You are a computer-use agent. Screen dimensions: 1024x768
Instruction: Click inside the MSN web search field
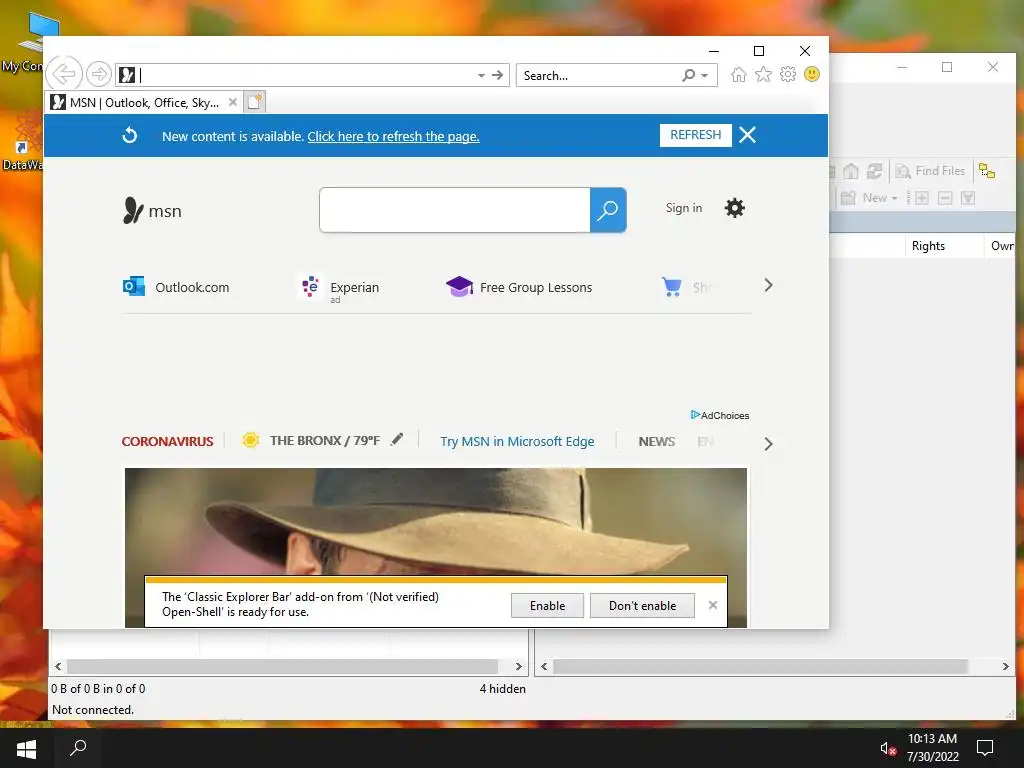[455, 210]
